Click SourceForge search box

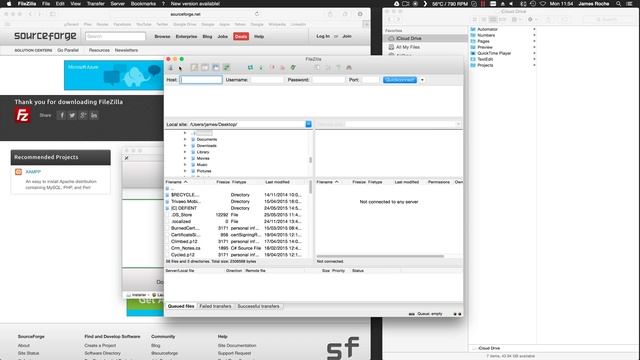coord(116,36)
